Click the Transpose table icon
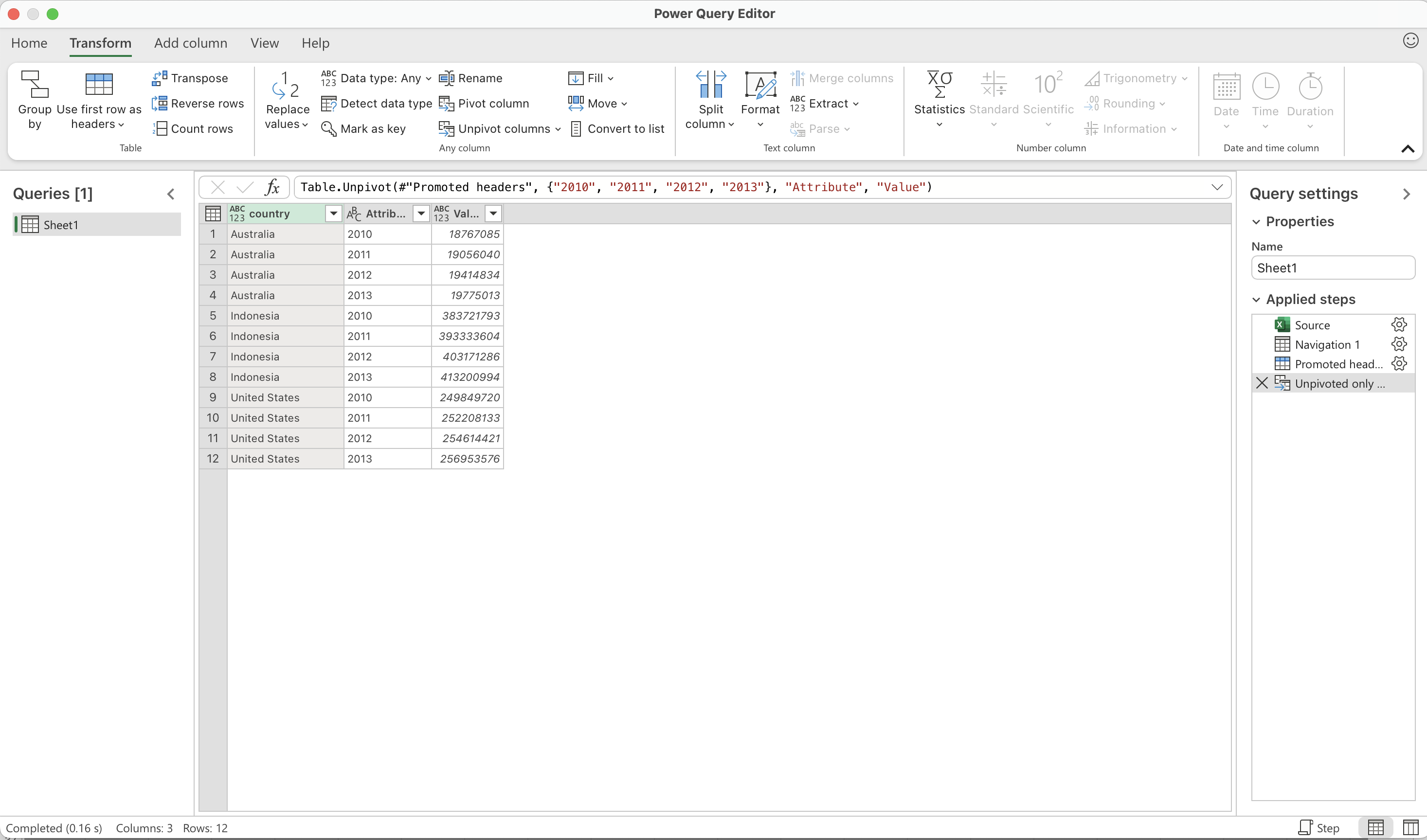 [160, 78]
